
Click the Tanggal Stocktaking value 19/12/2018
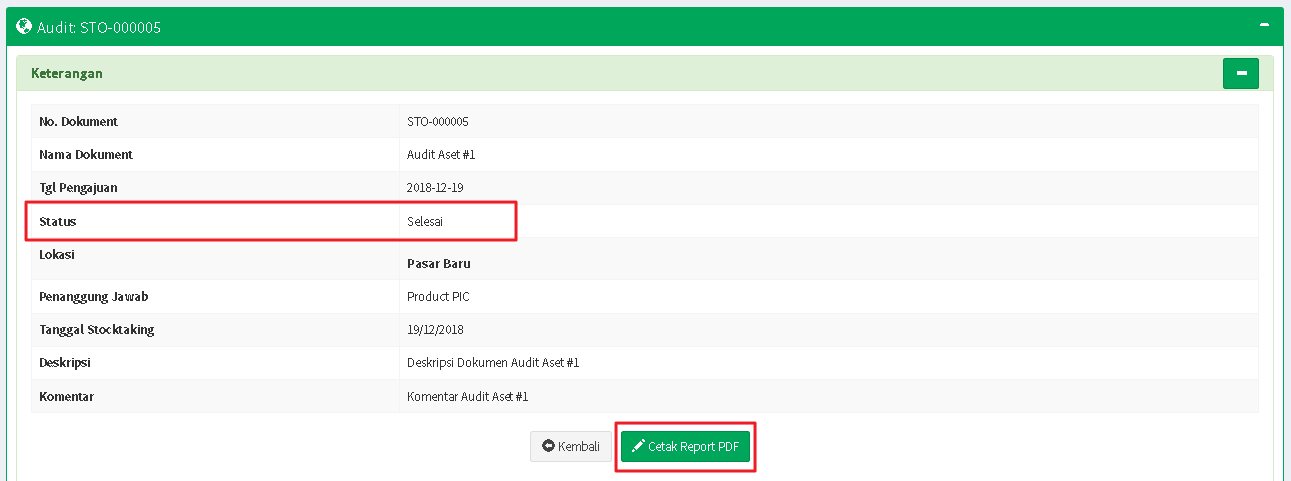coord(435,330)
